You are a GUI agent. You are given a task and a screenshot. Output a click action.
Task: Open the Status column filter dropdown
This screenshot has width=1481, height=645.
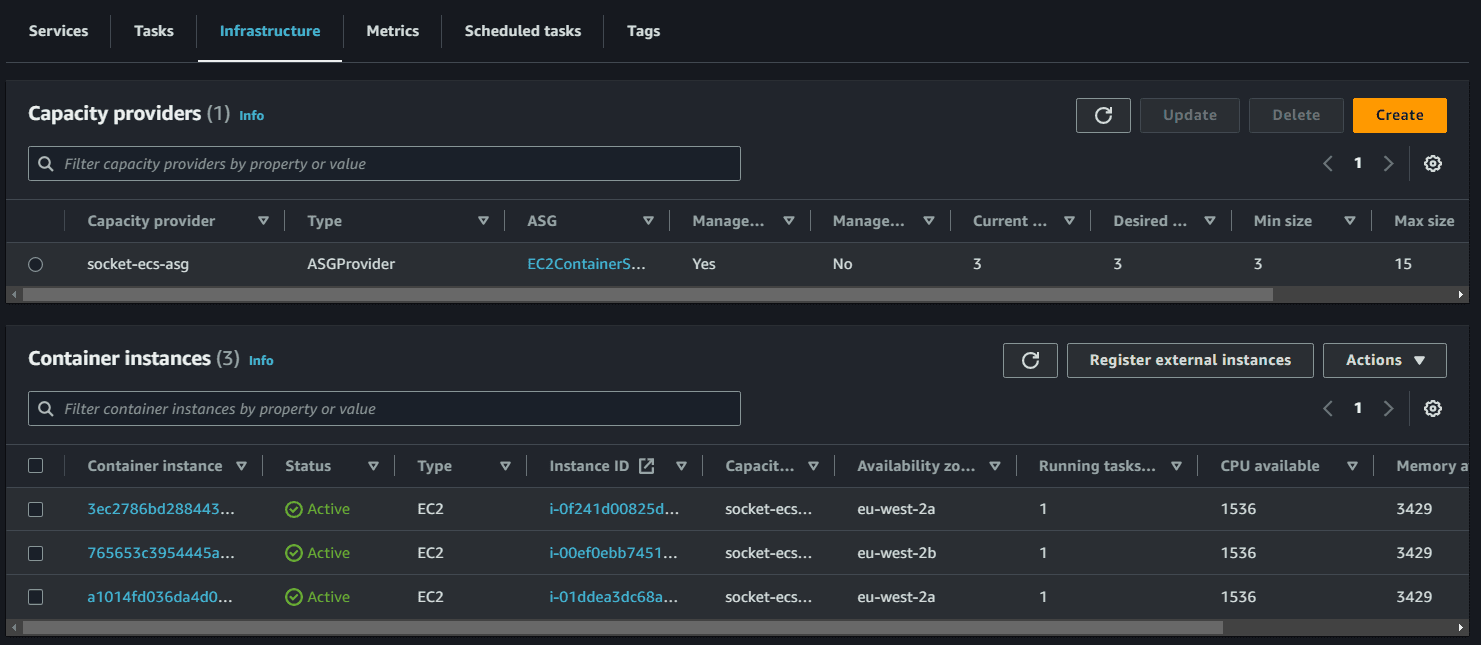[x=373, y=465]
